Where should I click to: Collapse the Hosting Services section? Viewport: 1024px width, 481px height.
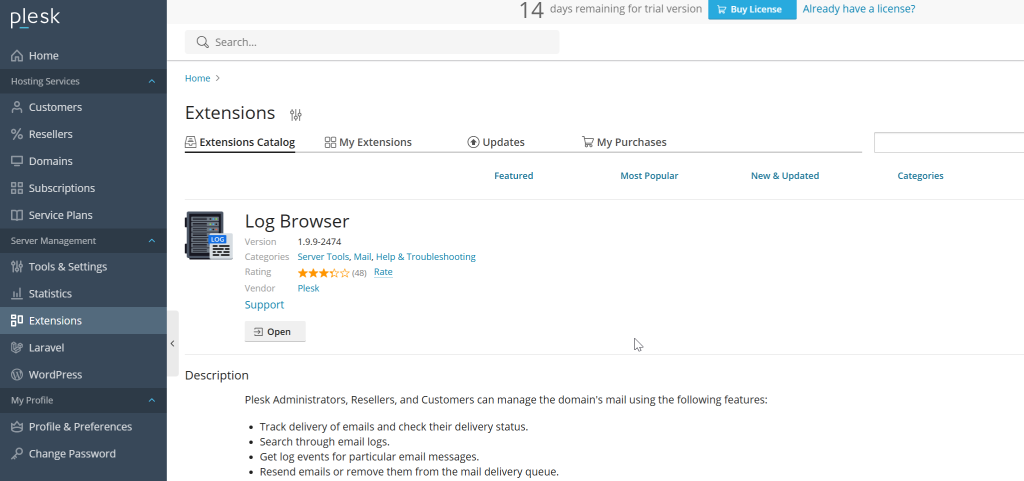pos(152,82)
